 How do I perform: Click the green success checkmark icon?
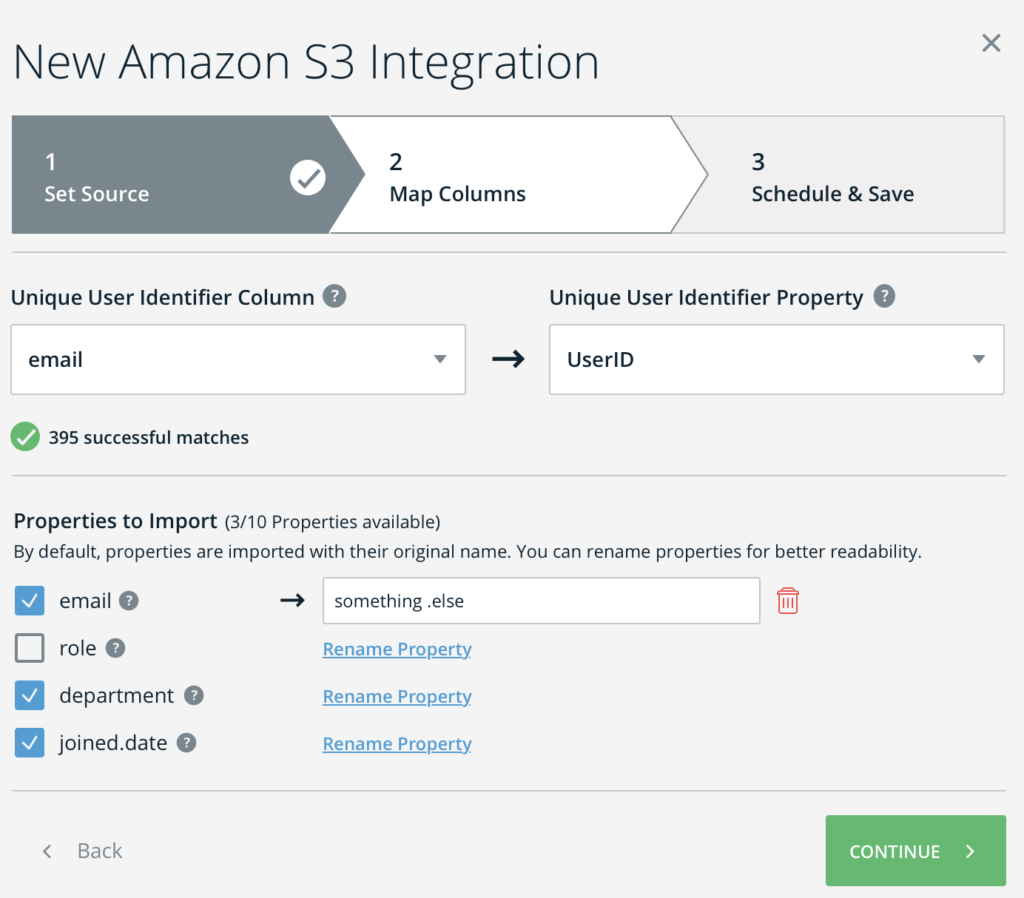25,437
